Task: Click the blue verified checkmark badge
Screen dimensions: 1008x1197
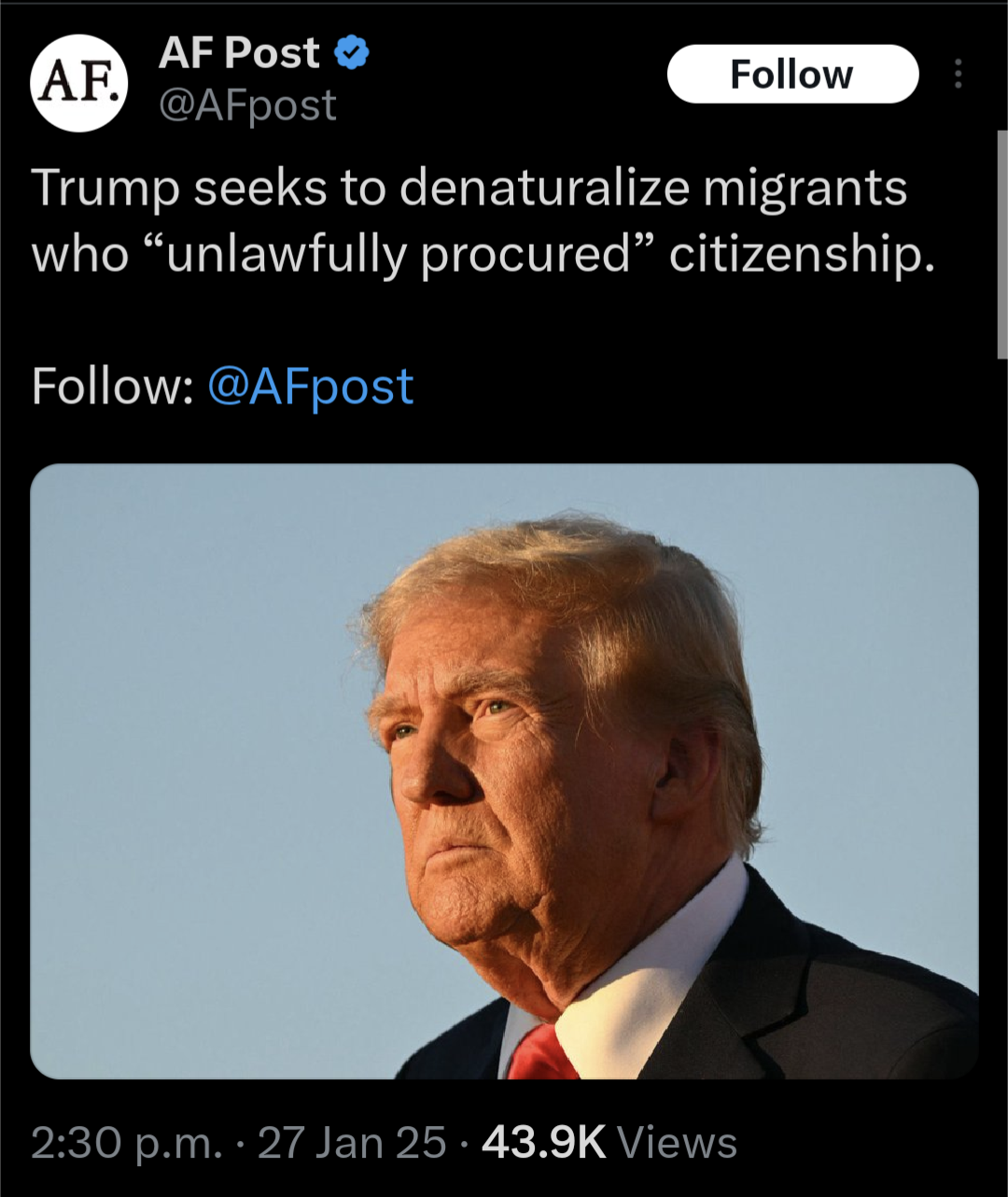Action: (x=352, y=53)
